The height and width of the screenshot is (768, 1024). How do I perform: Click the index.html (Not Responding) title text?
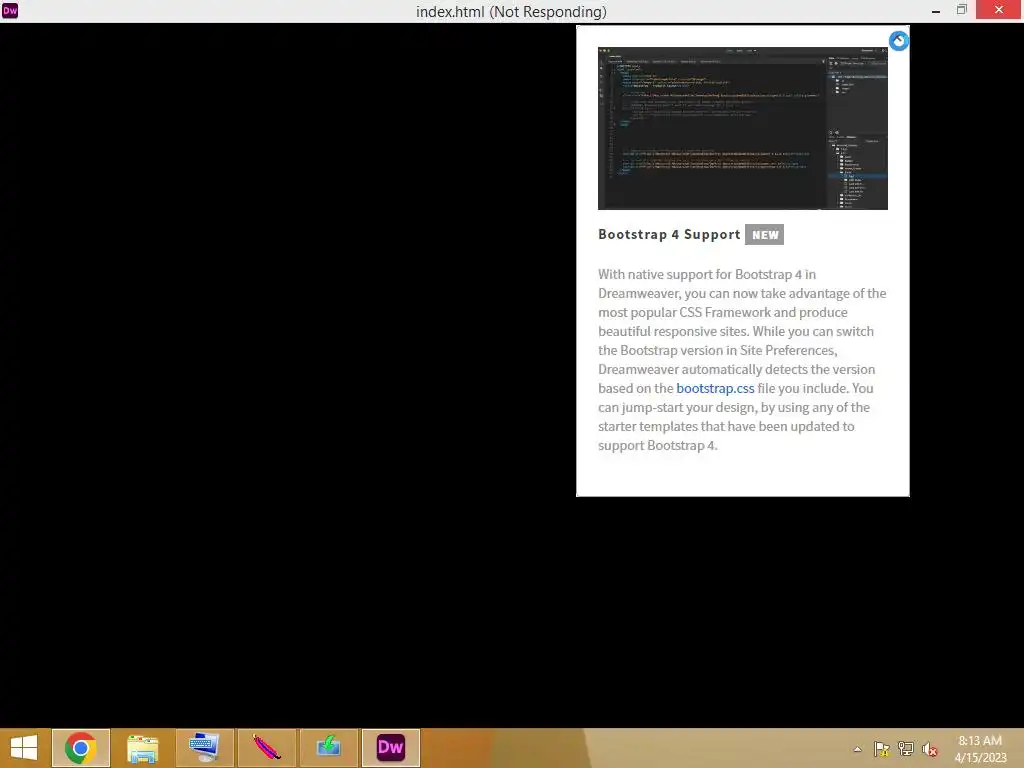pos(511,12)
